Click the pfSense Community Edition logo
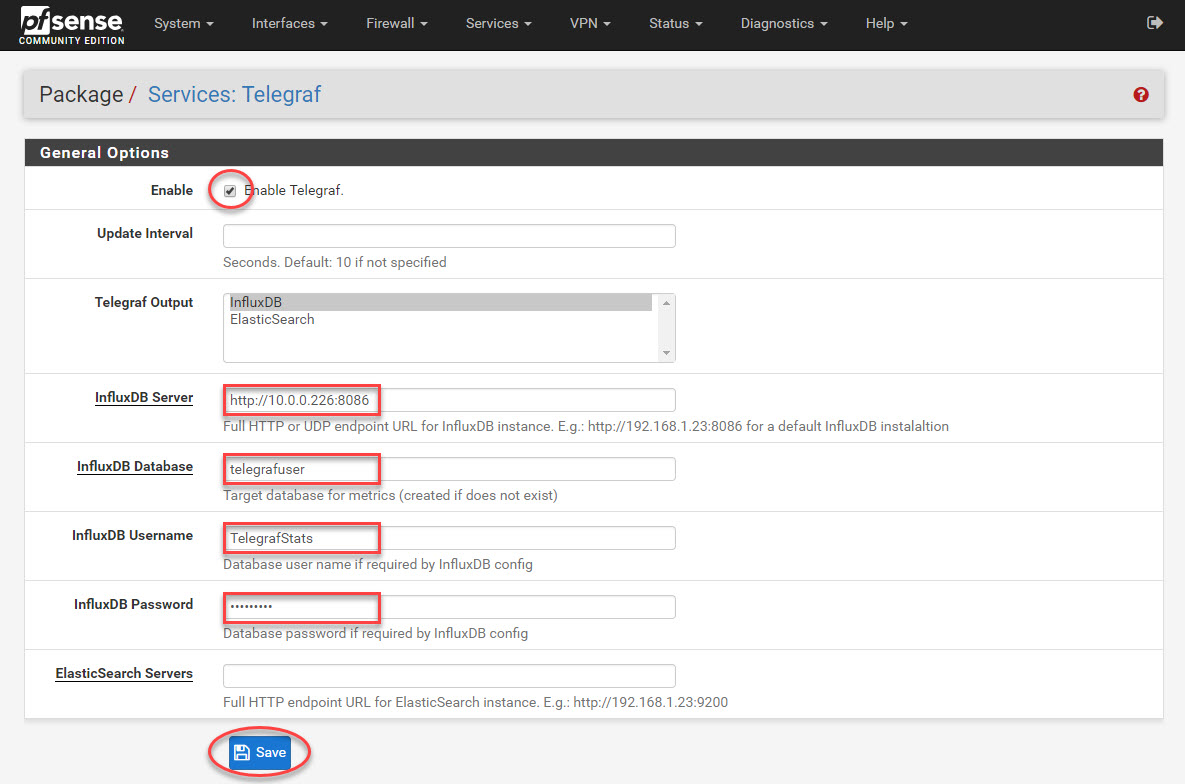The width and height of the screenshot is (1185, 784). coord(72,25)
